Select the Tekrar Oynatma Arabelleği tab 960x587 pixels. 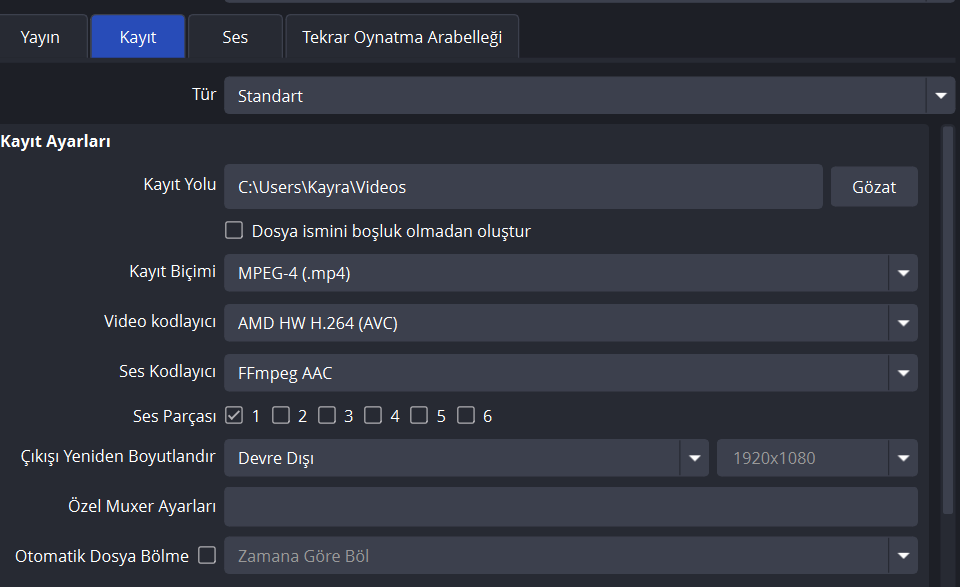click(402, 38)
